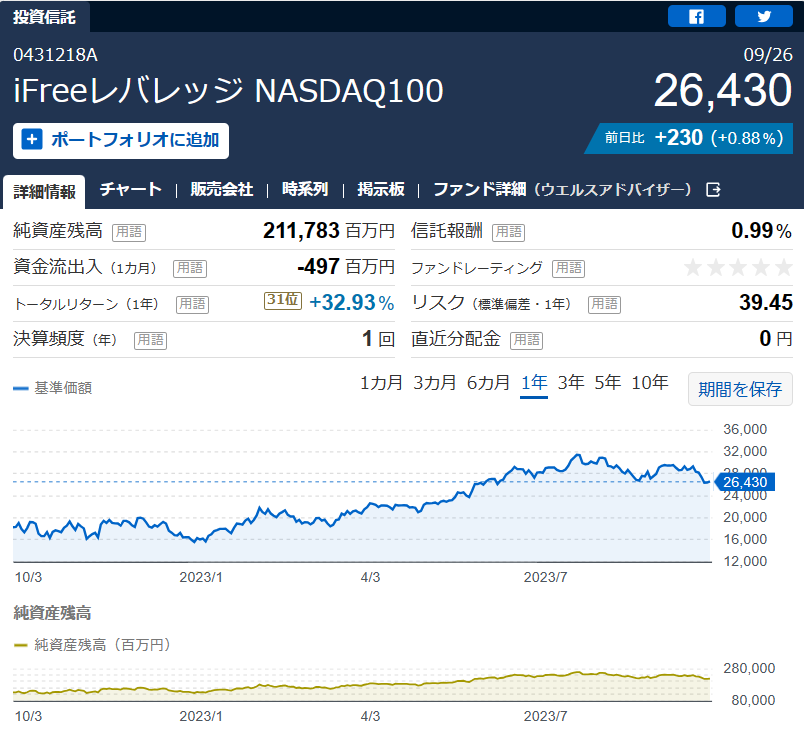Screen dimensions: 804x730
Task: Open the 販売会社 tab
Action: coord(222,189)
